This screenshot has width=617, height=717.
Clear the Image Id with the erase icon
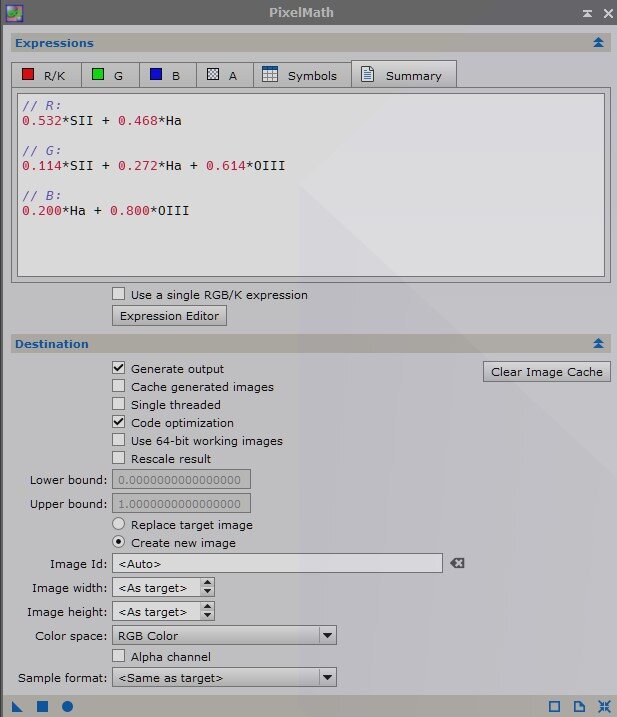tap(457, 563)
